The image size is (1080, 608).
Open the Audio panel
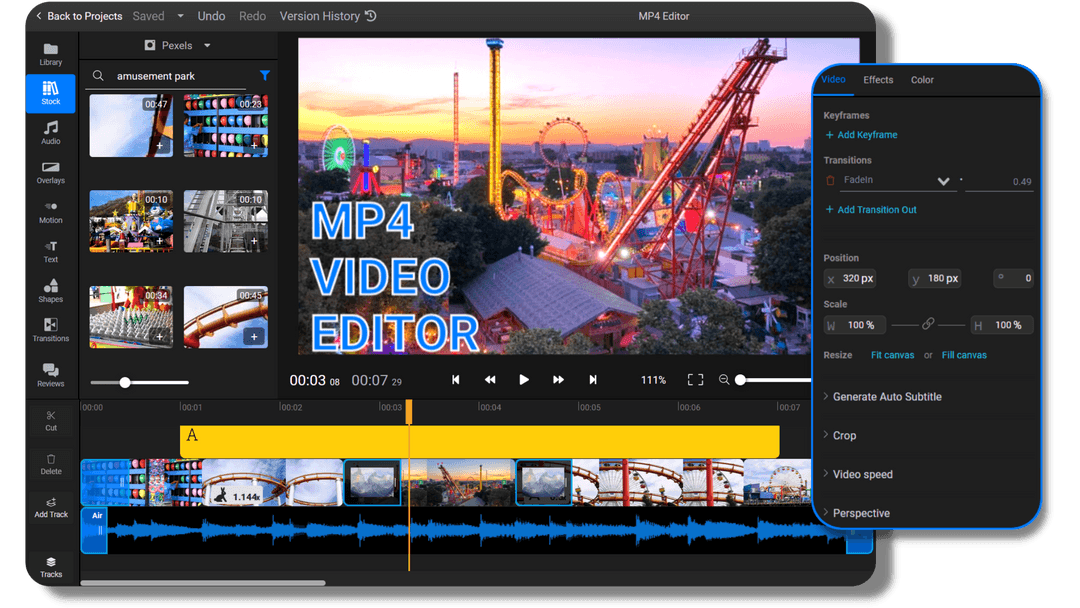click(50, 133)
